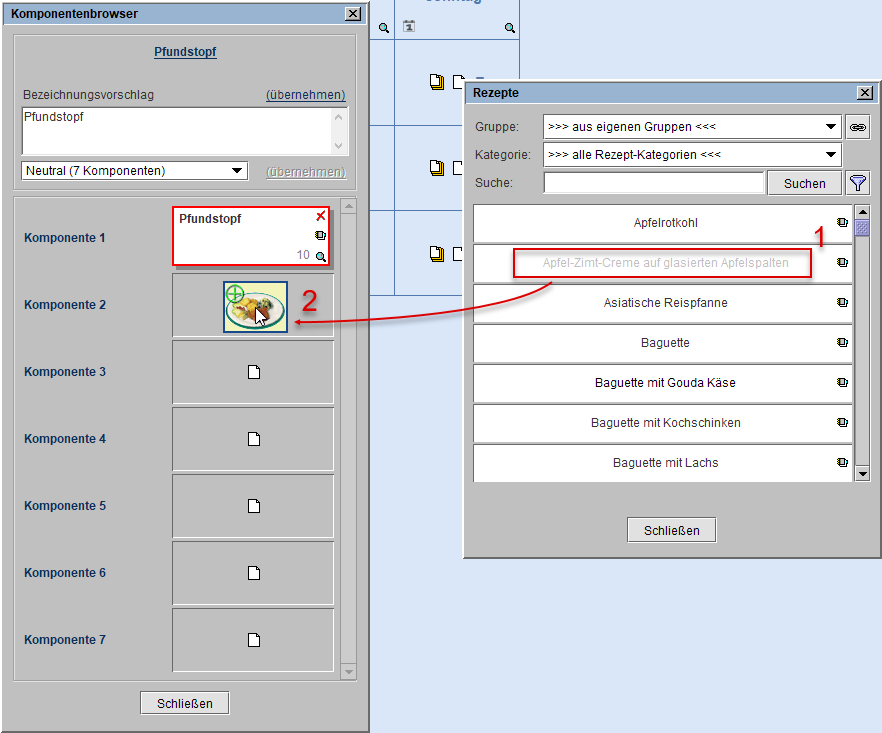Screen dimensions: 882x733
Task: Click recipe icon next to Apfelrotkohl
Action: pyautogui.click(x=842, y=222)
